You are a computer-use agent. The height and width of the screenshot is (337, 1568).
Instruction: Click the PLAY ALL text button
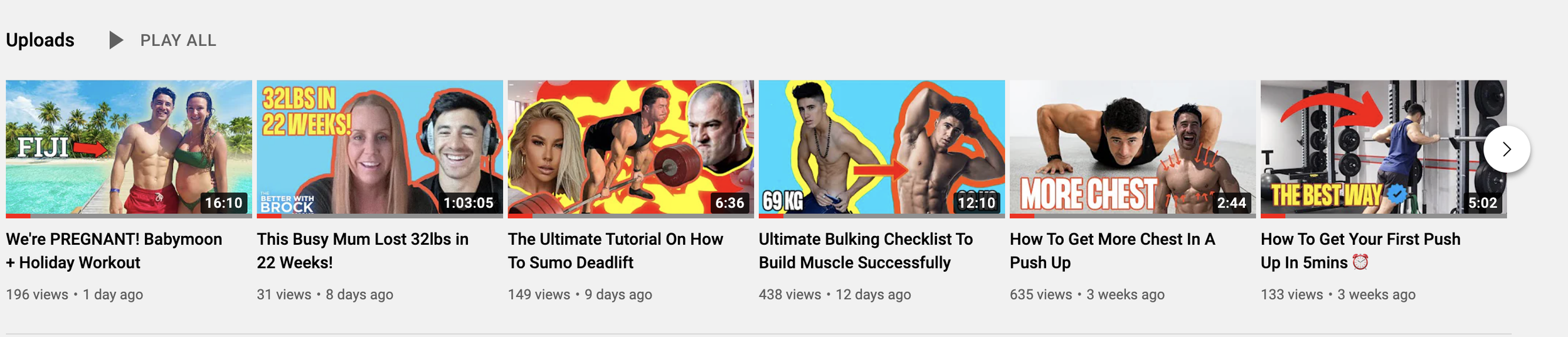[x=178, y=41]
